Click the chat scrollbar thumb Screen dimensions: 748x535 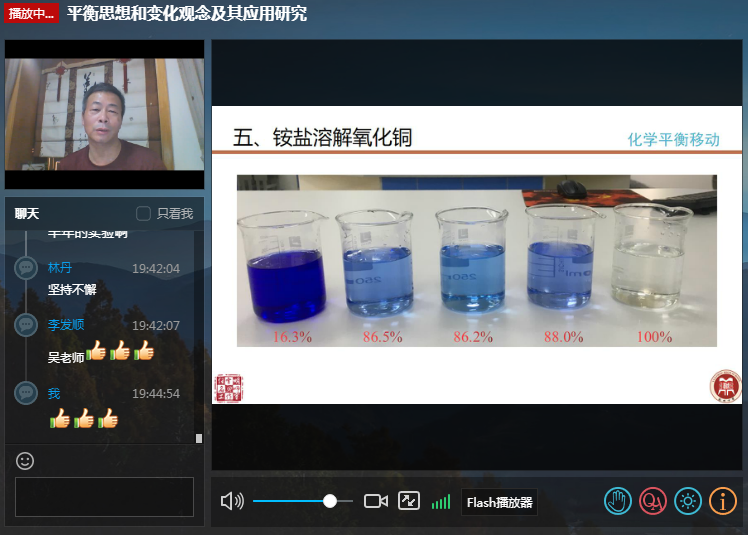click(198, 438)
